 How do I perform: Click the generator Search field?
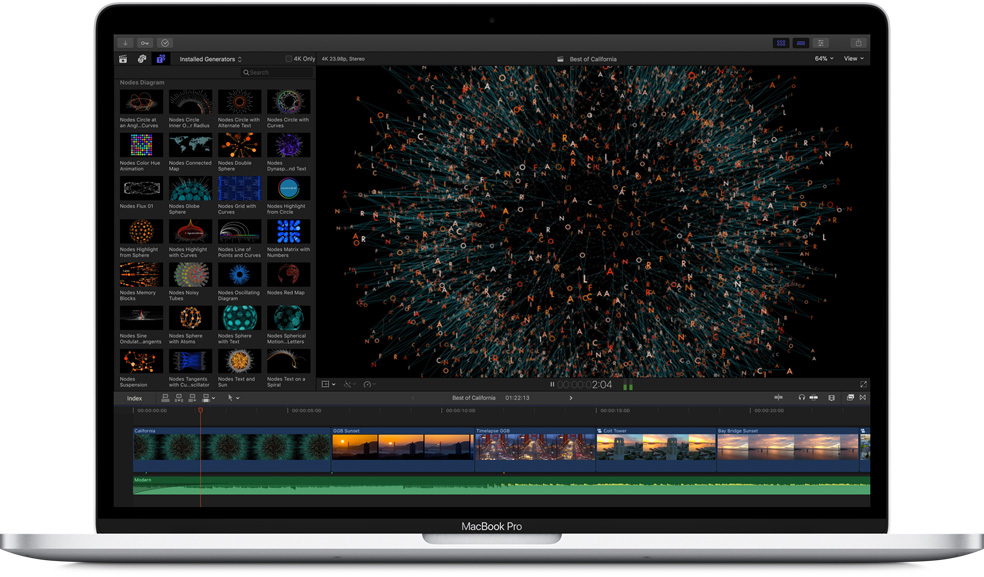tap(277, 73)
